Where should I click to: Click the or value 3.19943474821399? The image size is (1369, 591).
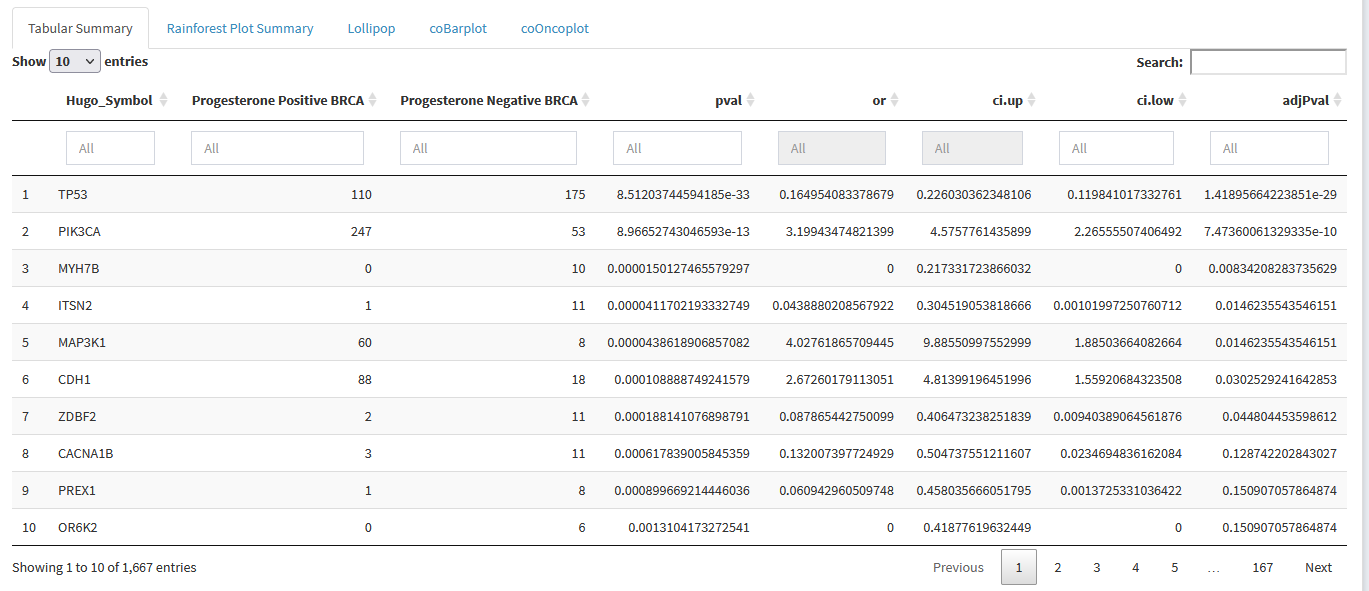click(837, 231)
